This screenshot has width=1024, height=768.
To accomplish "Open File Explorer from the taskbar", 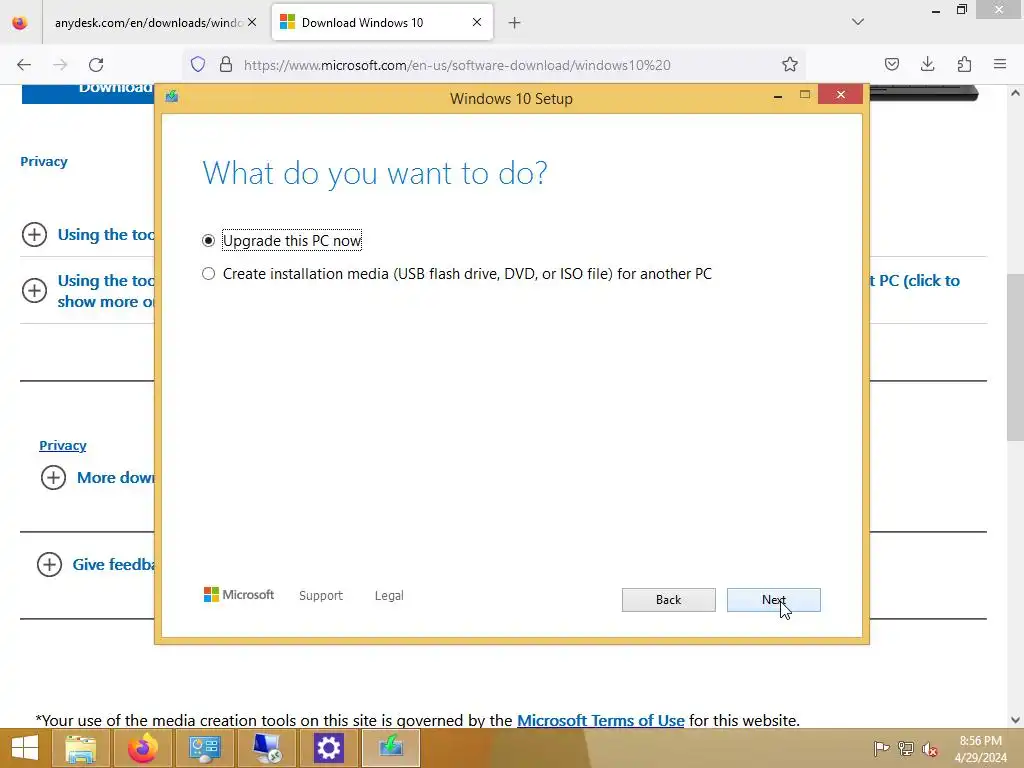I will (80, 748).
